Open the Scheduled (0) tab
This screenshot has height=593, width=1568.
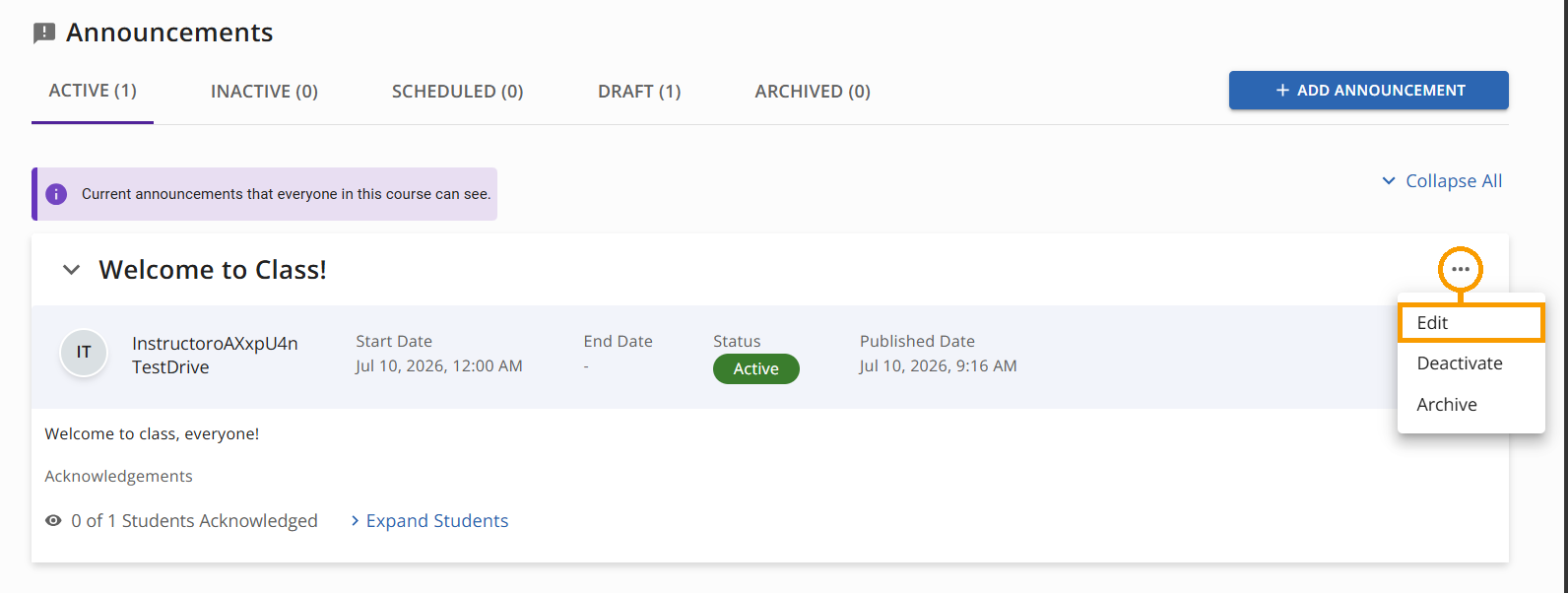pos(457,92)
